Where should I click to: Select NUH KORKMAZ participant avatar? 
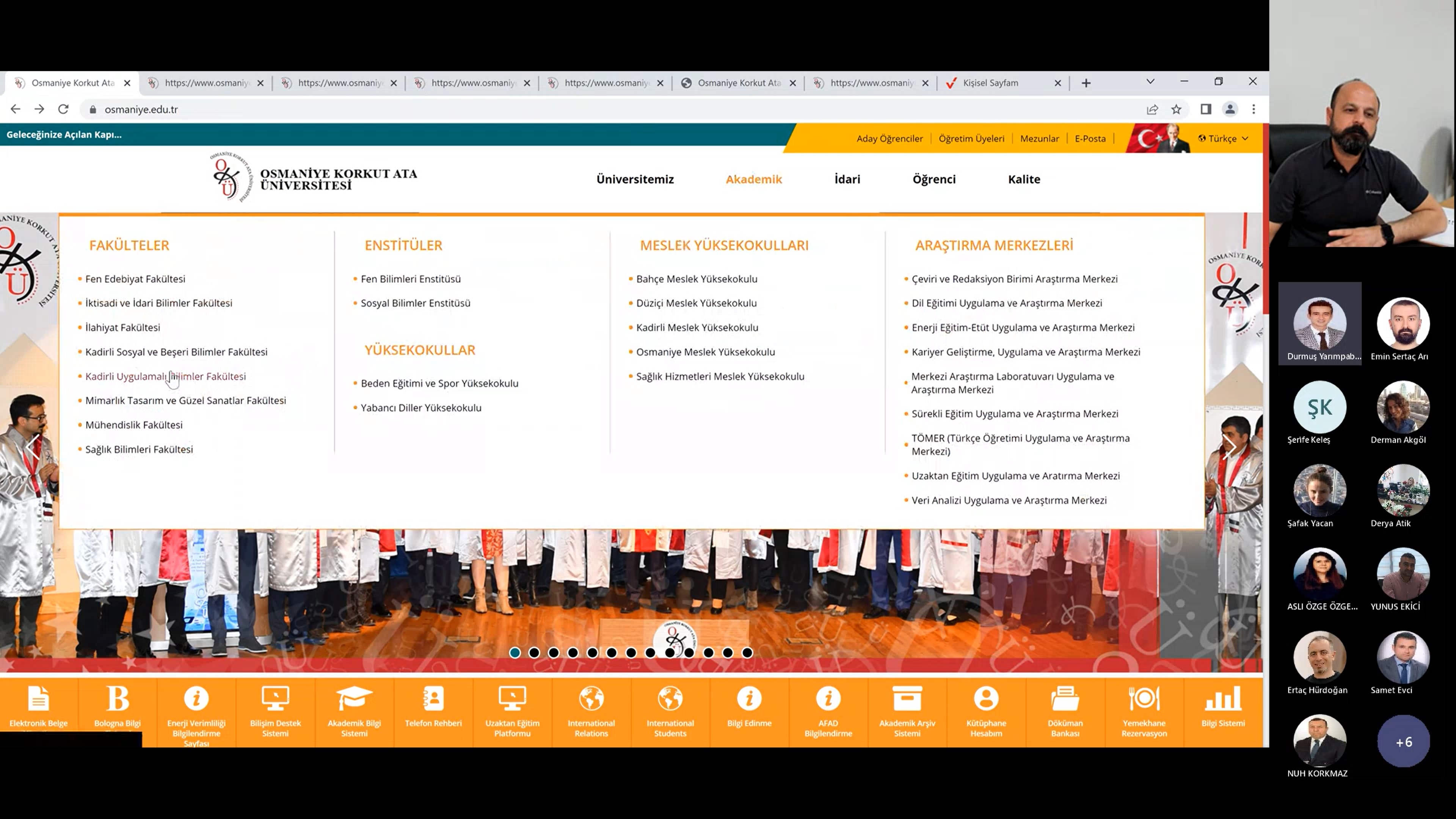click(x=1320, y=741)
